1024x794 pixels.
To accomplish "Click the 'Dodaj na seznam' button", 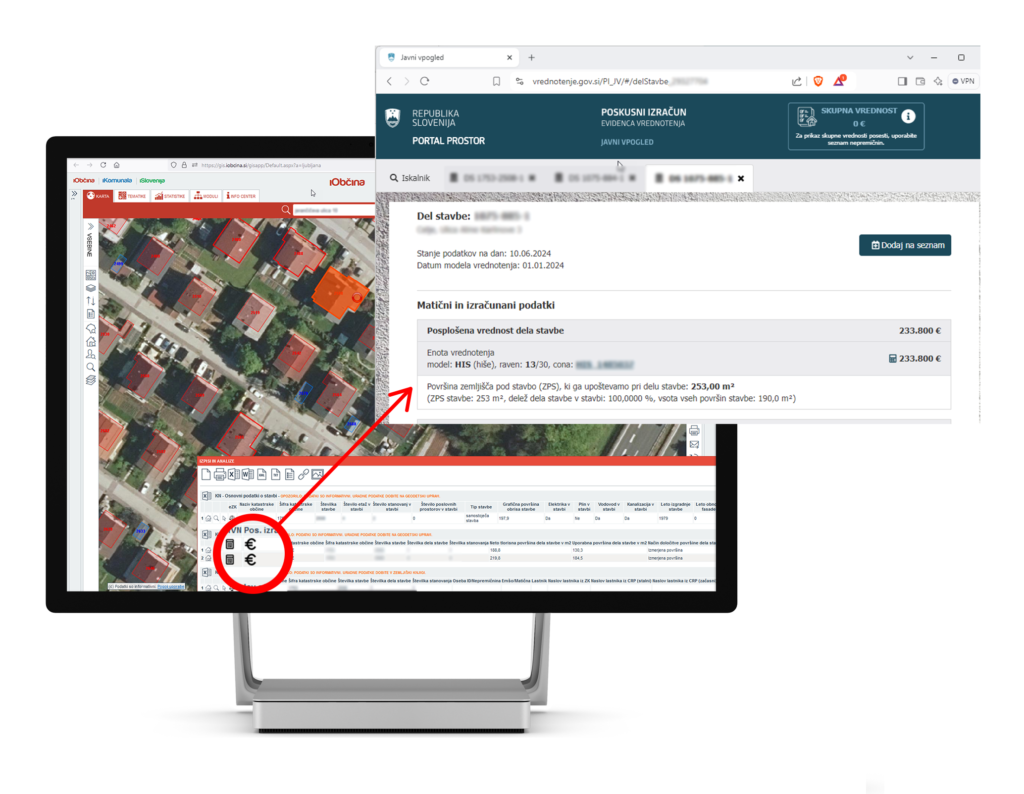I will (x=904, y=245).
